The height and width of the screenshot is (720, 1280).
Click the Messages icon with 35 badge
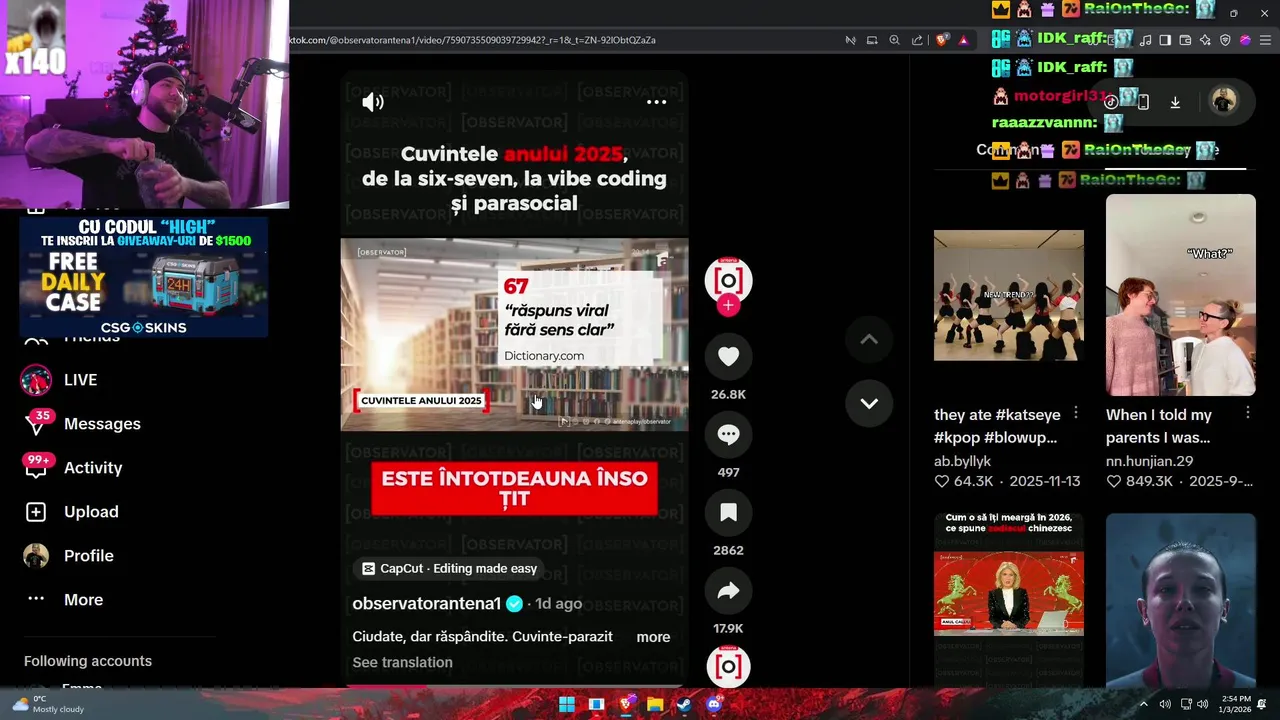[36, 423]
